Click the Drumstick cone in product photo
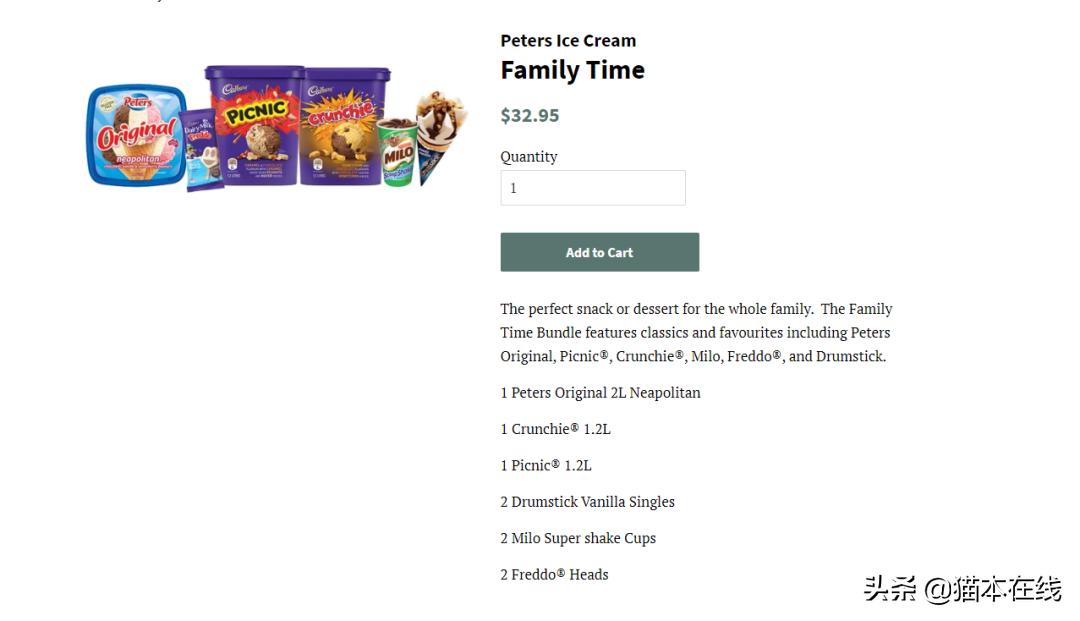The image size is (1080, 621). coord(439,133)
